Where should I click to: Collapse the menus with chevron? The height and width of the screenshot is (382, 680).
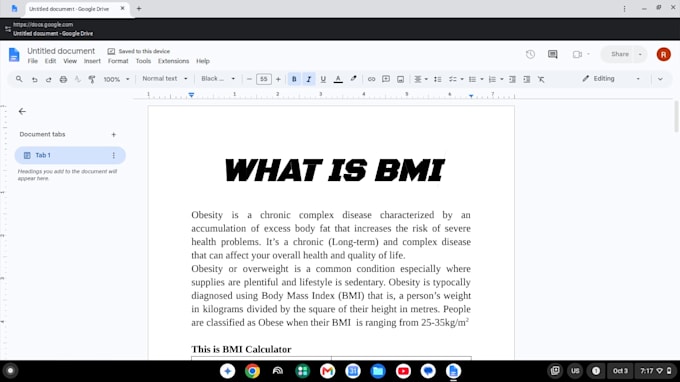pyautogui.click(x=660, y=79)
